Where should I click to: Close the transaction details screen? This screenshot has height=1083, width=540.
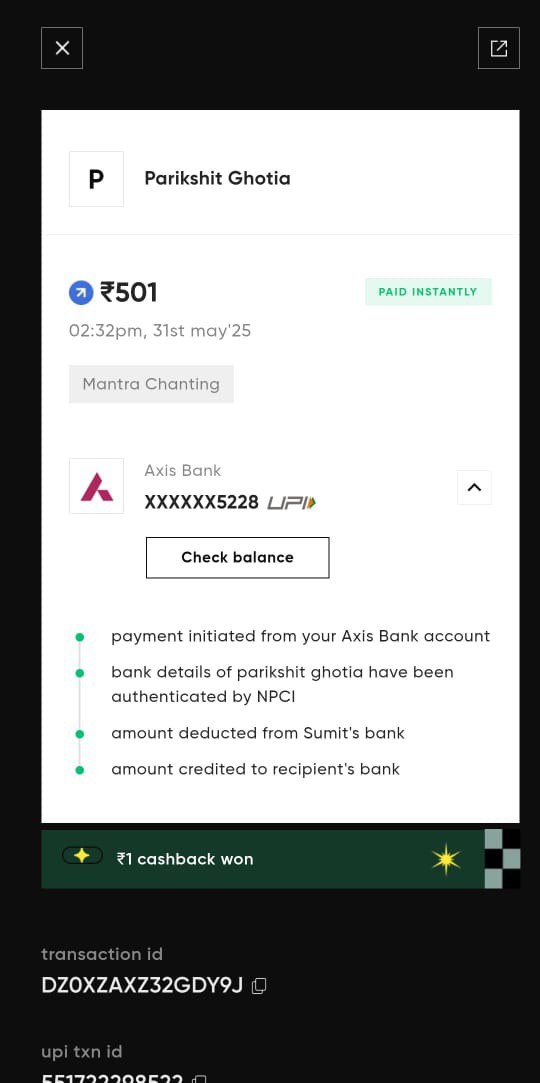[x=62, y=48]
